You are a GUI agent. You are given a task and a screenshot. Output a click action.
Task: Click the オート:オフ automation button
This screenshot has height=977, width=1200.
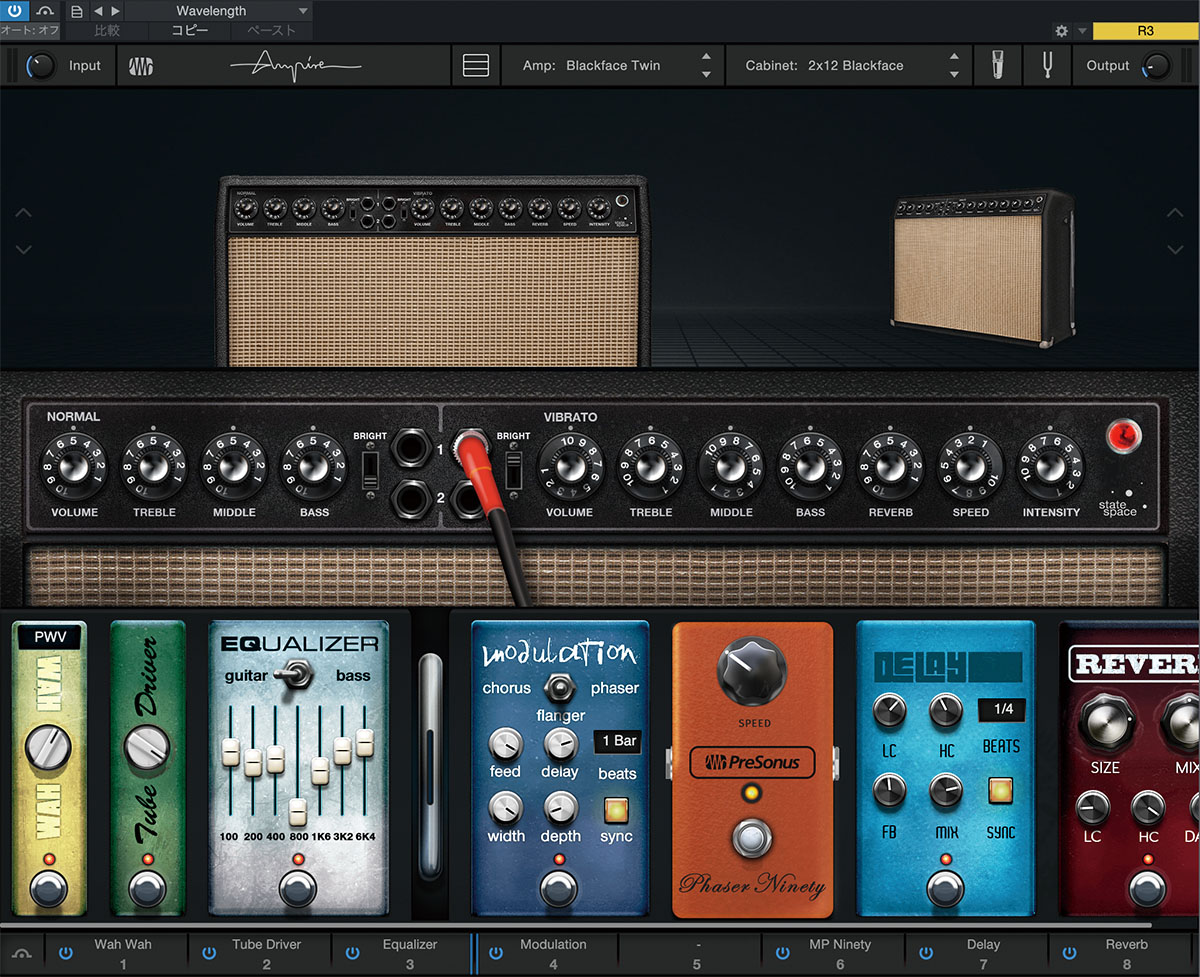point(30,31)
